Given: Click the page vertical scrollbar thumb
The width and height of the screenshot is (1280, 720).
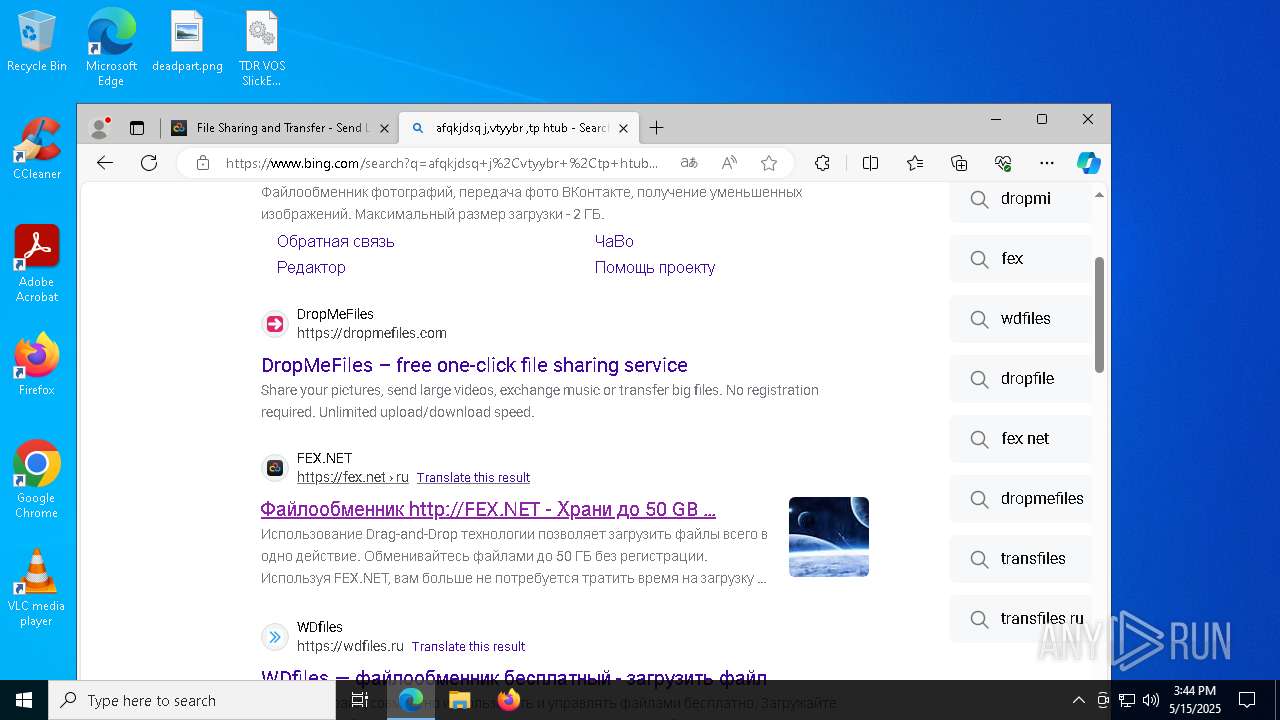Looking at the screenshot, I should 1100,314.
